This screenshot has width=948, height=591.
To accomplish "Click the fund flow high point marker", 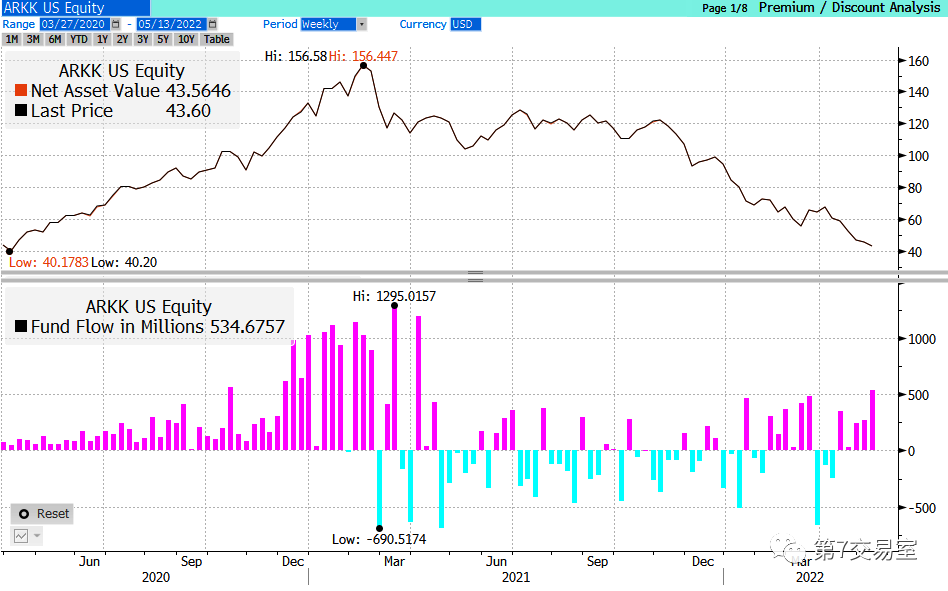I will (394, 306).
